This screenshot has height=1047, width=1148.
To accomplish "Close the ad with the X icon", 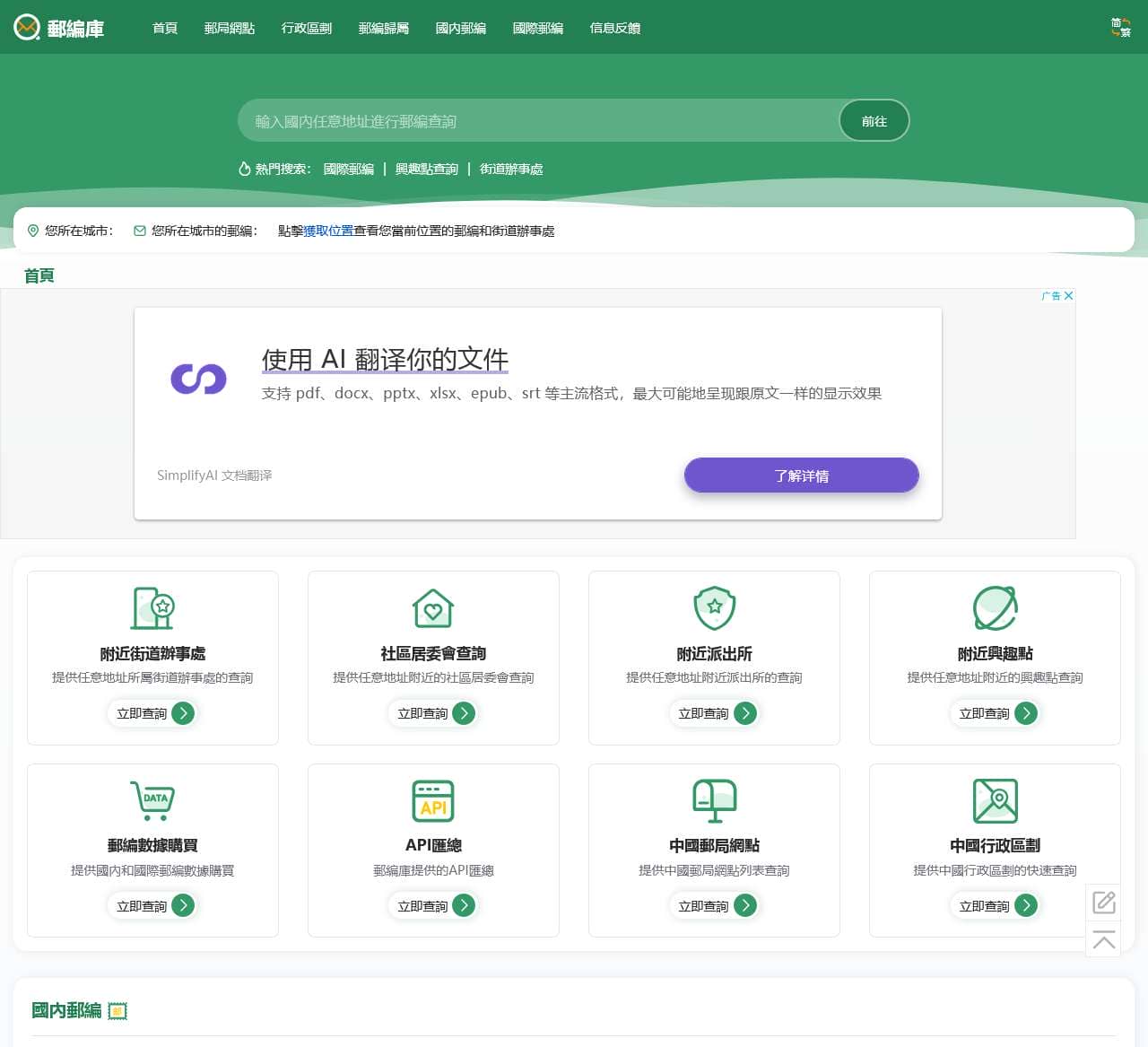I will (x=1068, y=295).
